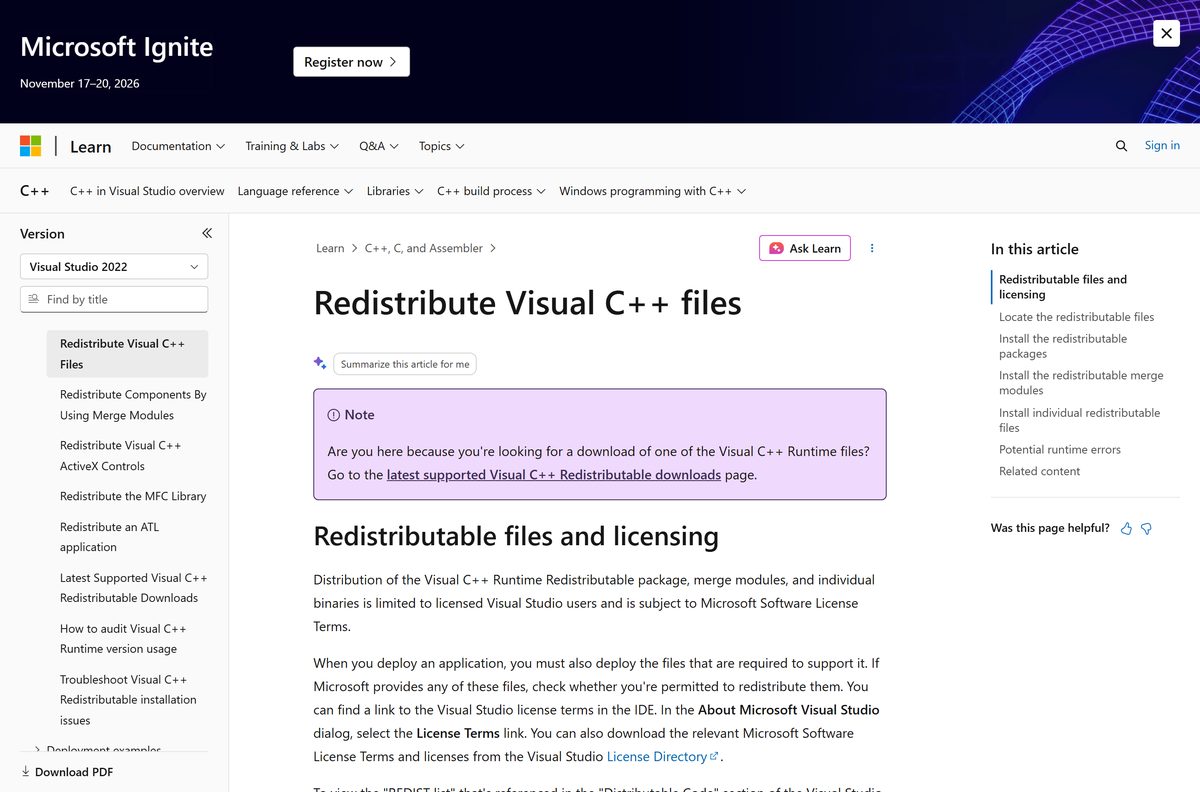Click the thumbs down not helpful icon

pyautogui.click(x=1147, y=528)
